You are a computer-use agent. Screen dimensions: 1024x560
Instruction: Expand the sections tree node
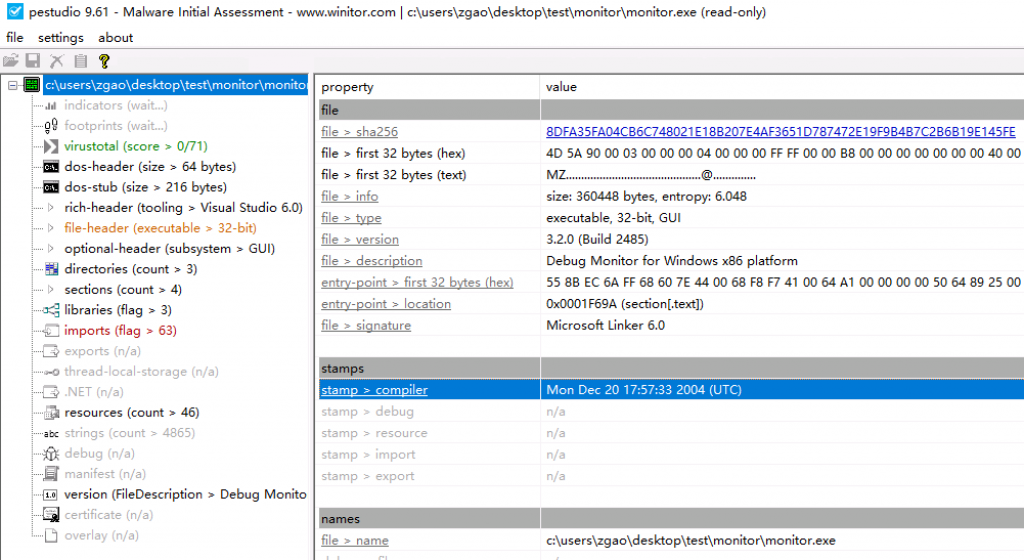(52, 290)
